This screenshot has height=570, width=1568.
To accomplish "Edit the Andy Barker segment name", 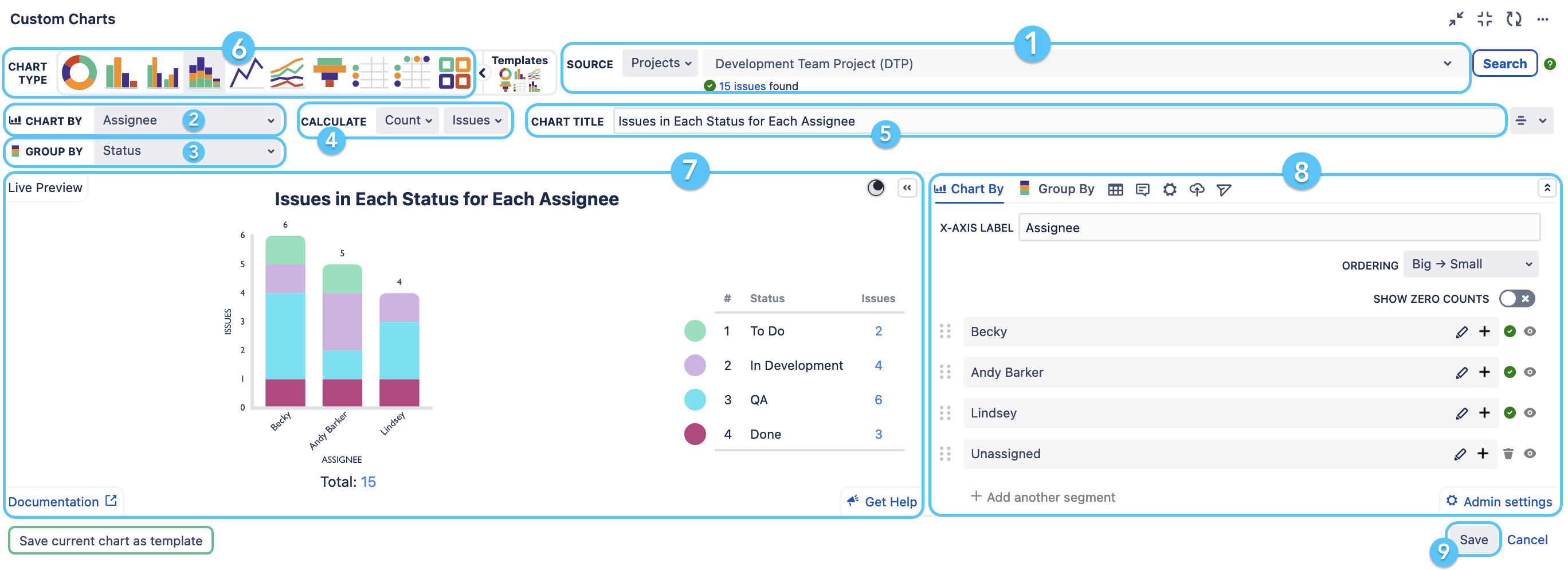I will (x=1461, y=373).
